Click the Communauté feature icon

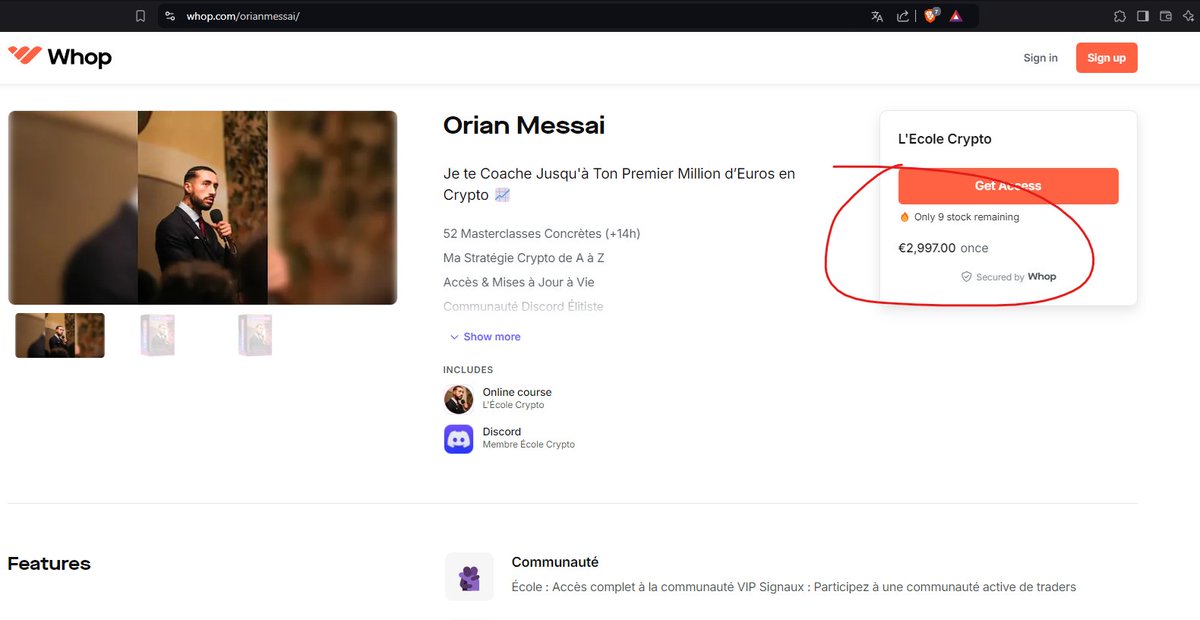pos(469,577)
